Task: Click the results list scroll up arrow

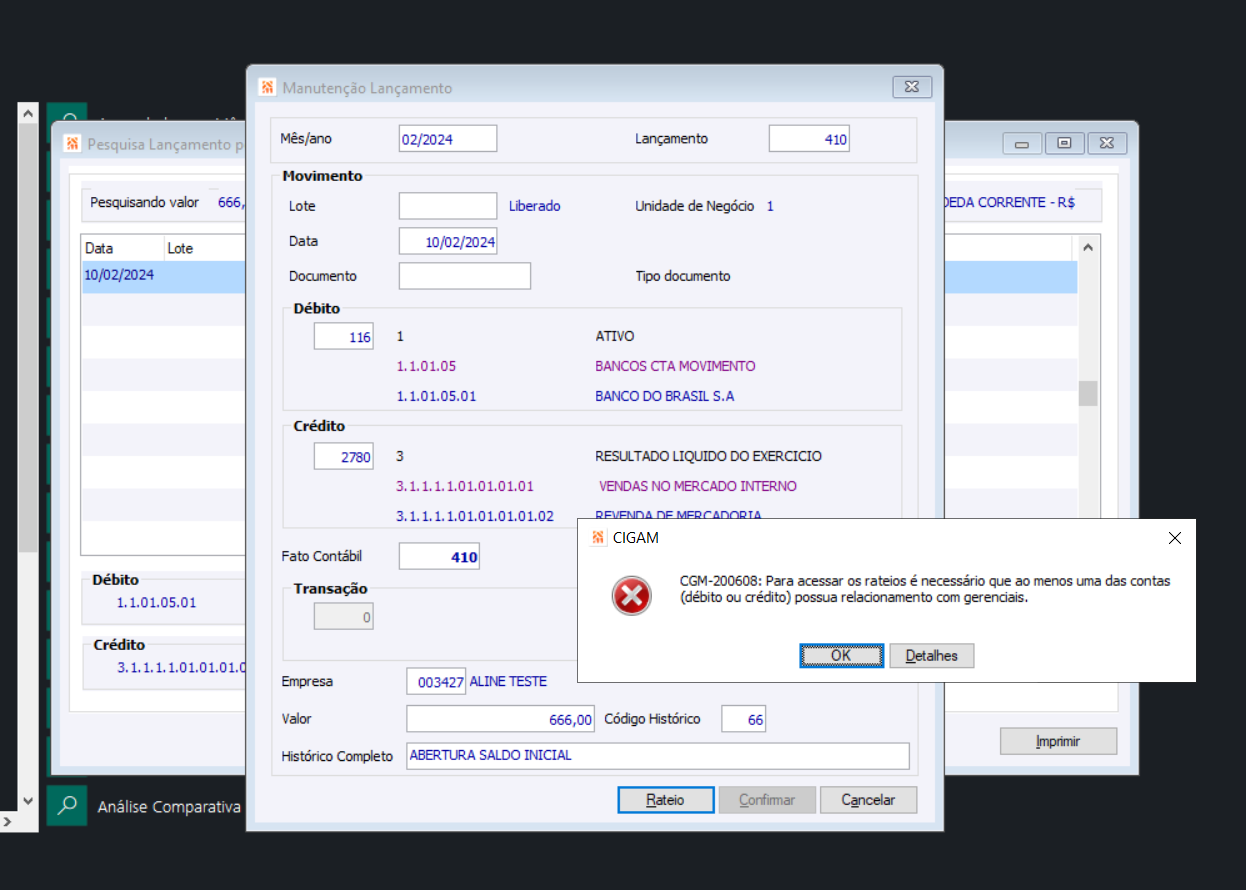Action: click(1087, 248)
